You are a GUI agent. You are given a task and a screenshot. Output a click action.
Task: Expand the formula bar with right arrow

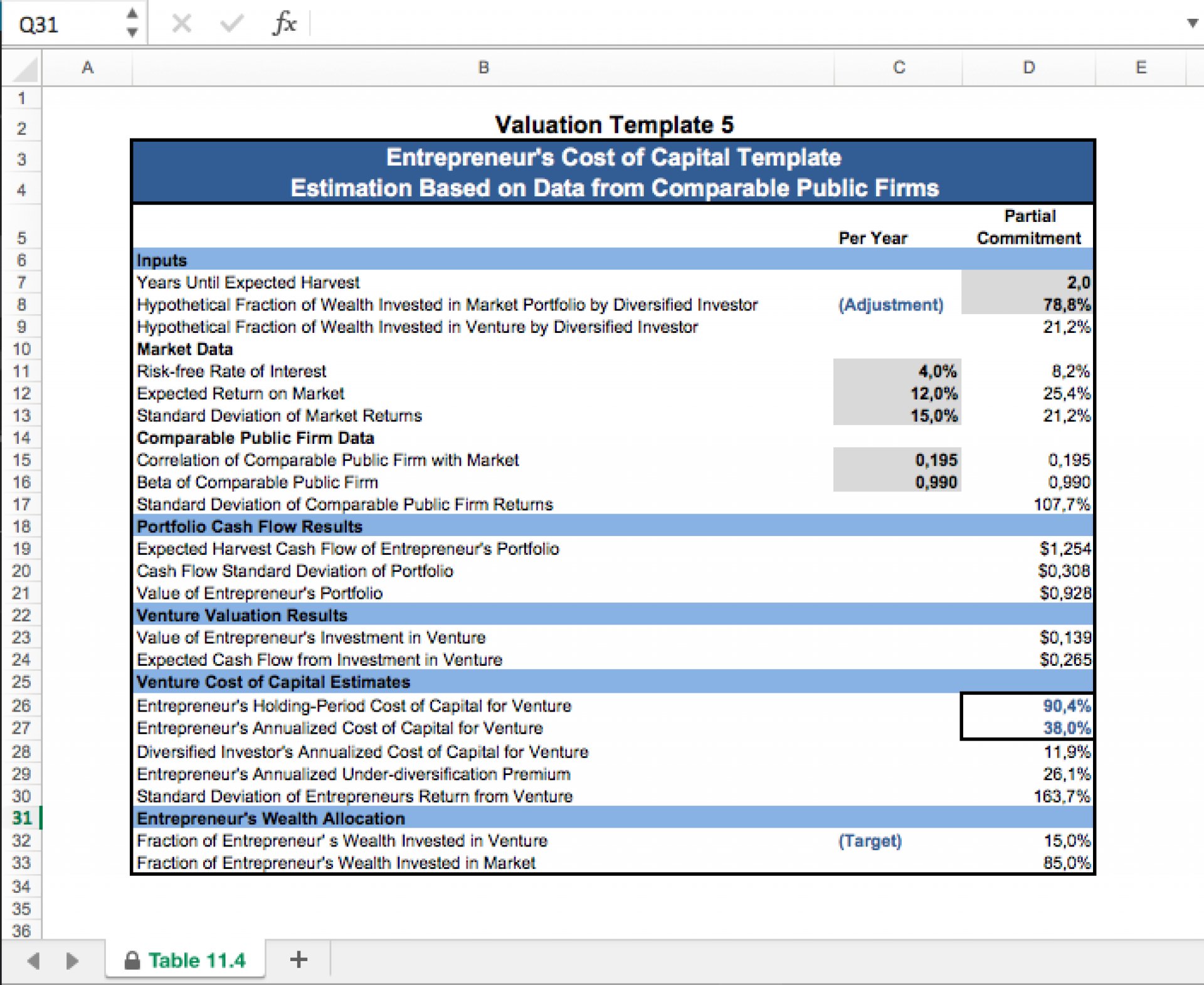coord(1192,24)
